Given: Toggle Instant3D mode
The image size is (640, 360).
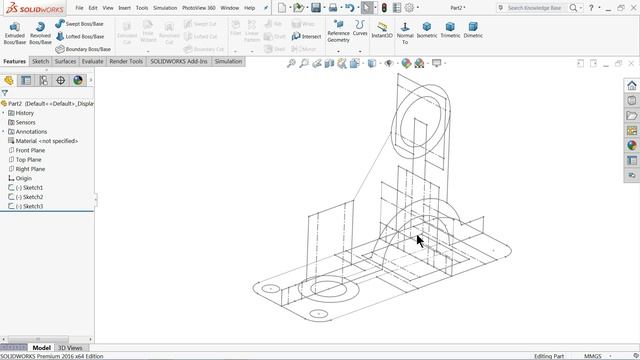Looking at the screenshot, I should pos(382,30).
